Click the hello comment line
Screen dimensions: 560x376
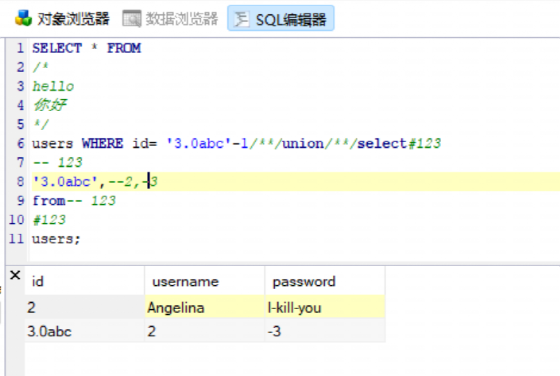53,86
